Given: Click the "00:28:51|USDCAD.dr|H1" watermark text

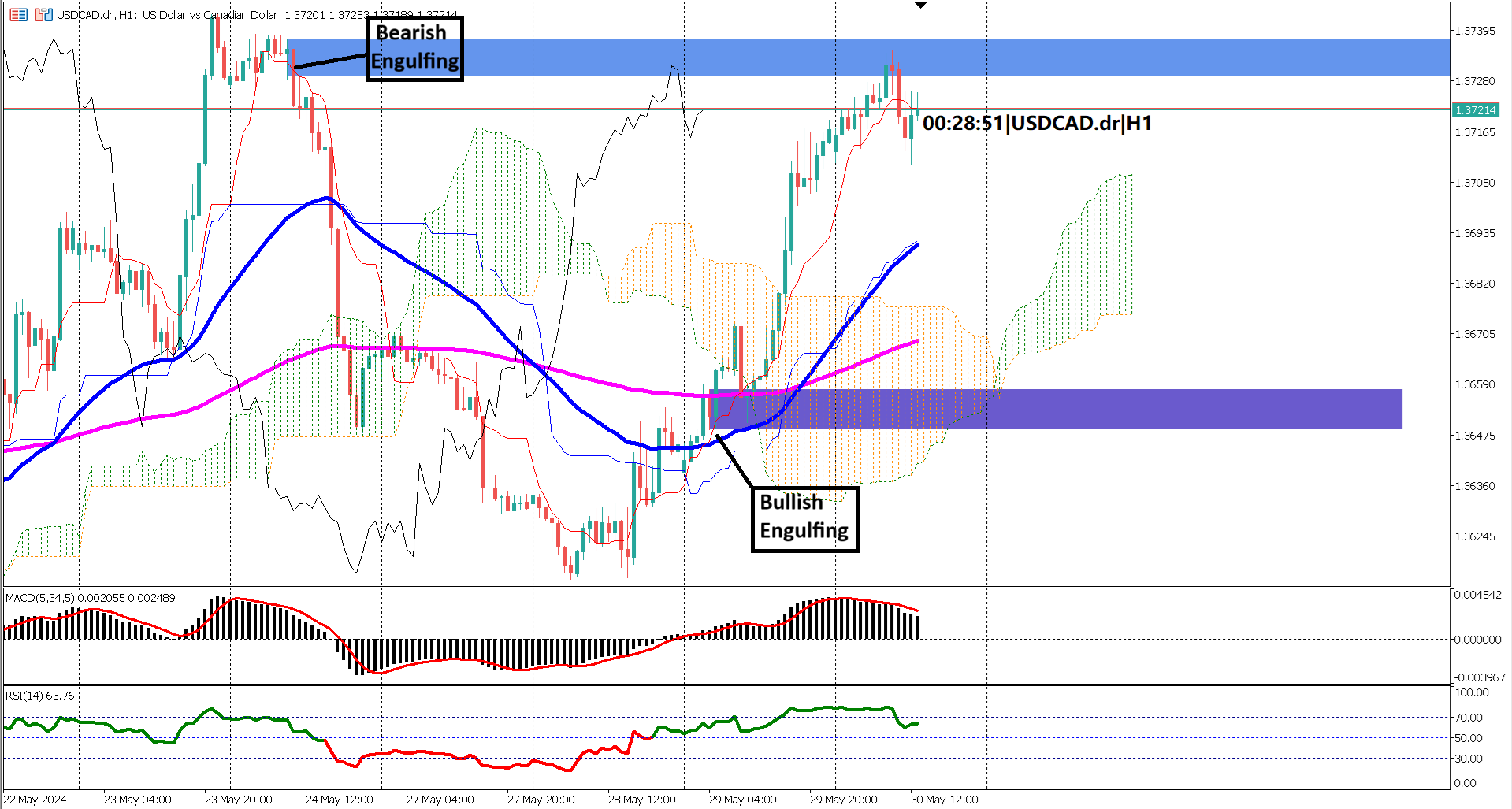Looking at the screenshot, I should pyautogui.click(x=1036, y=123).
